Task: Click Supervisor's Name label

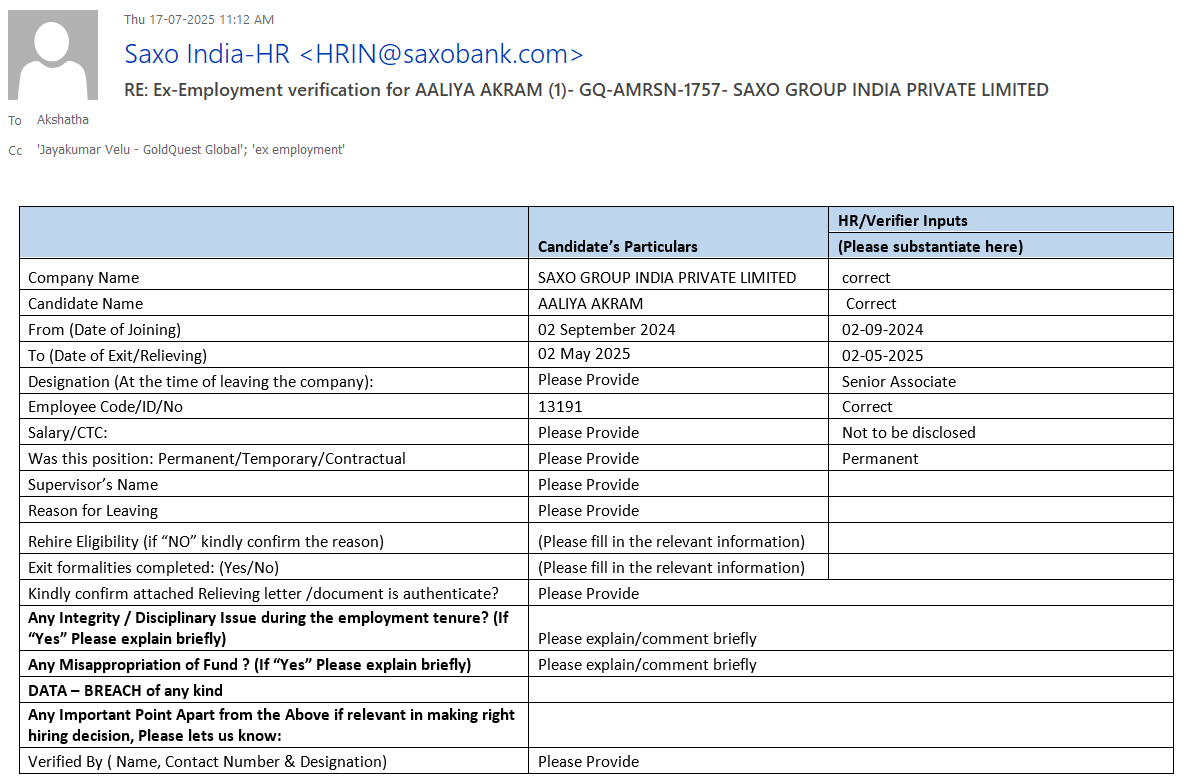Action: coord(93,485)
